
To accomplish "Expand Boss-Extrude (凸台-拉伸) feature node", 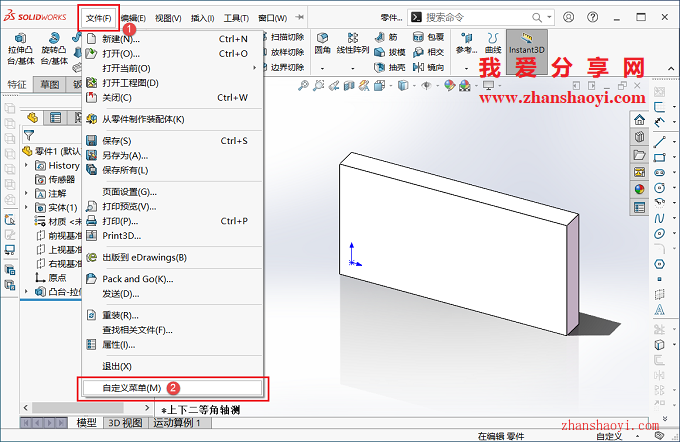I will pos(26,291).
